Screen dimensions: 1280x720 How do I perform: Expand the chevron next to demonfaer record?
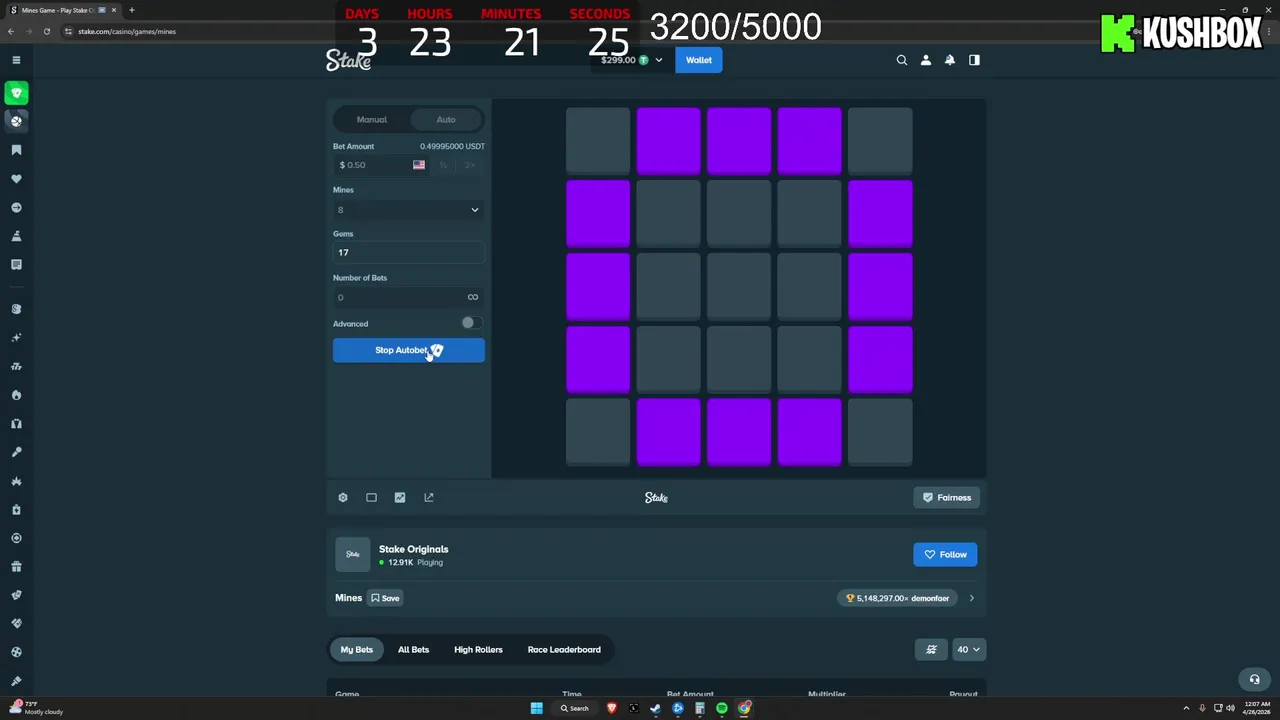971,598
